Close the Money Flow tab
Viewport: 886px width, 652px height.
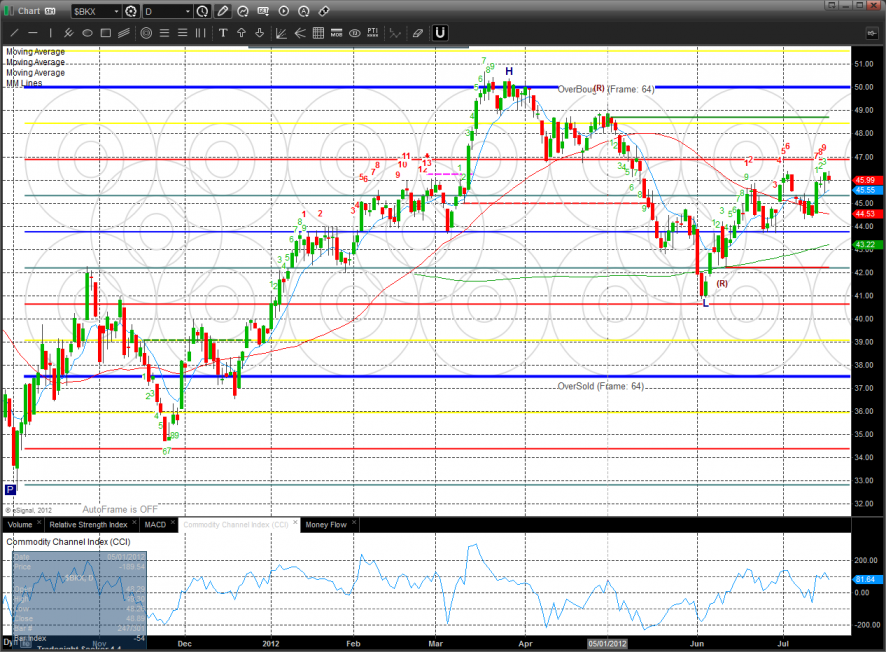(354, 524)
